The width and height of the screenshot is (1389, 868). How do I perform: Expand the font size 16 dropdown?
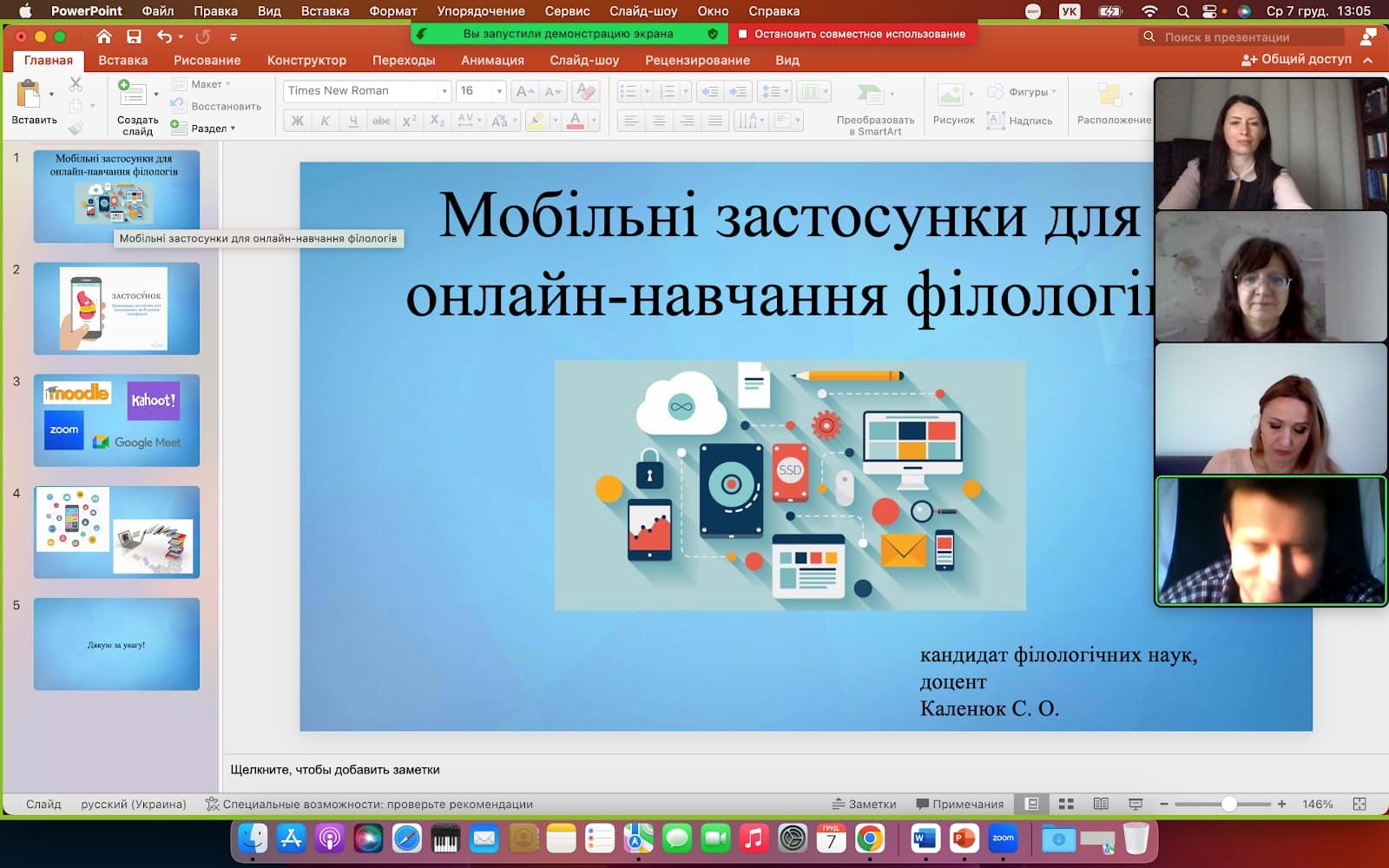click(x=499, y=91)
